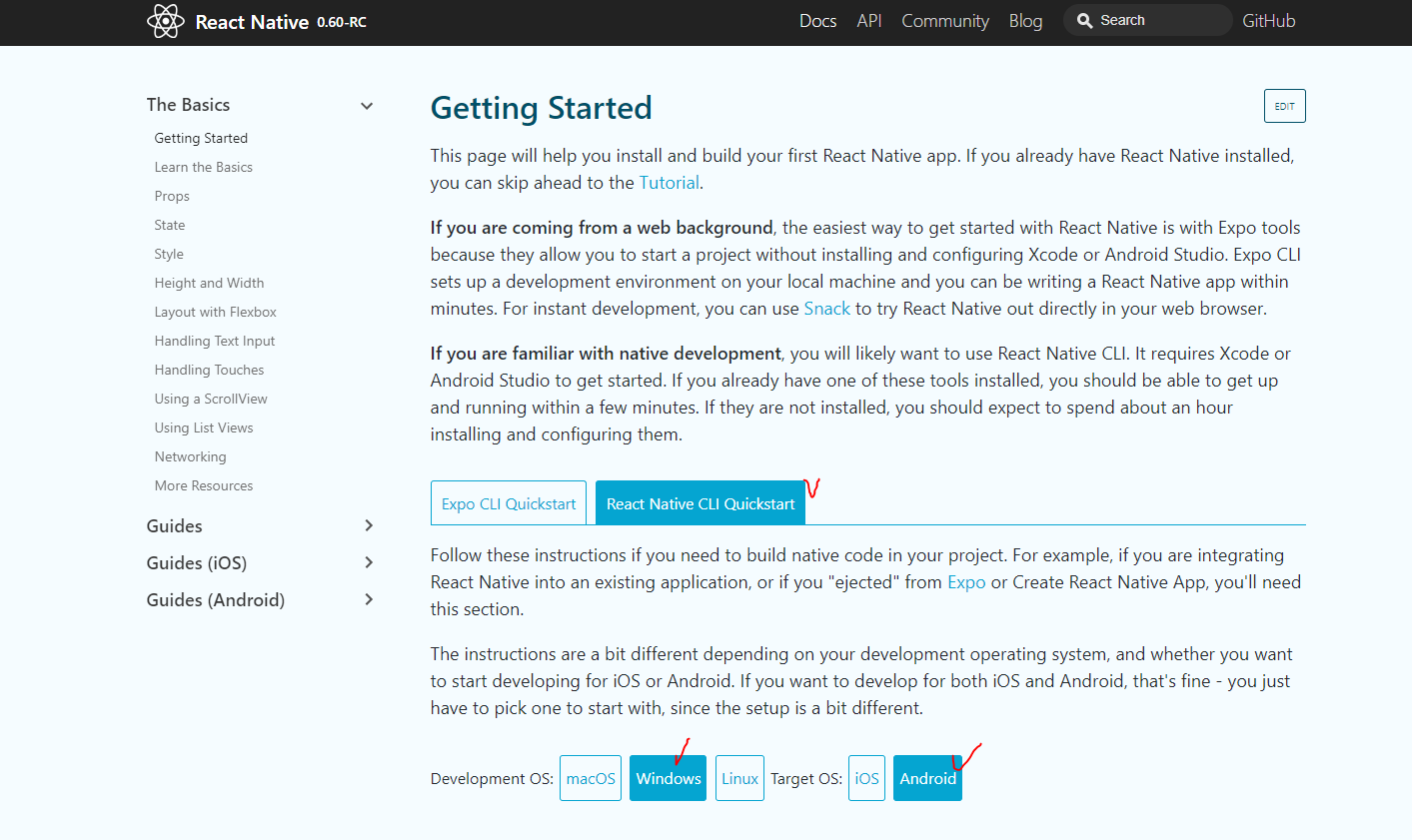
Task: Click the 'Target OS:' label
Action: 806,779
